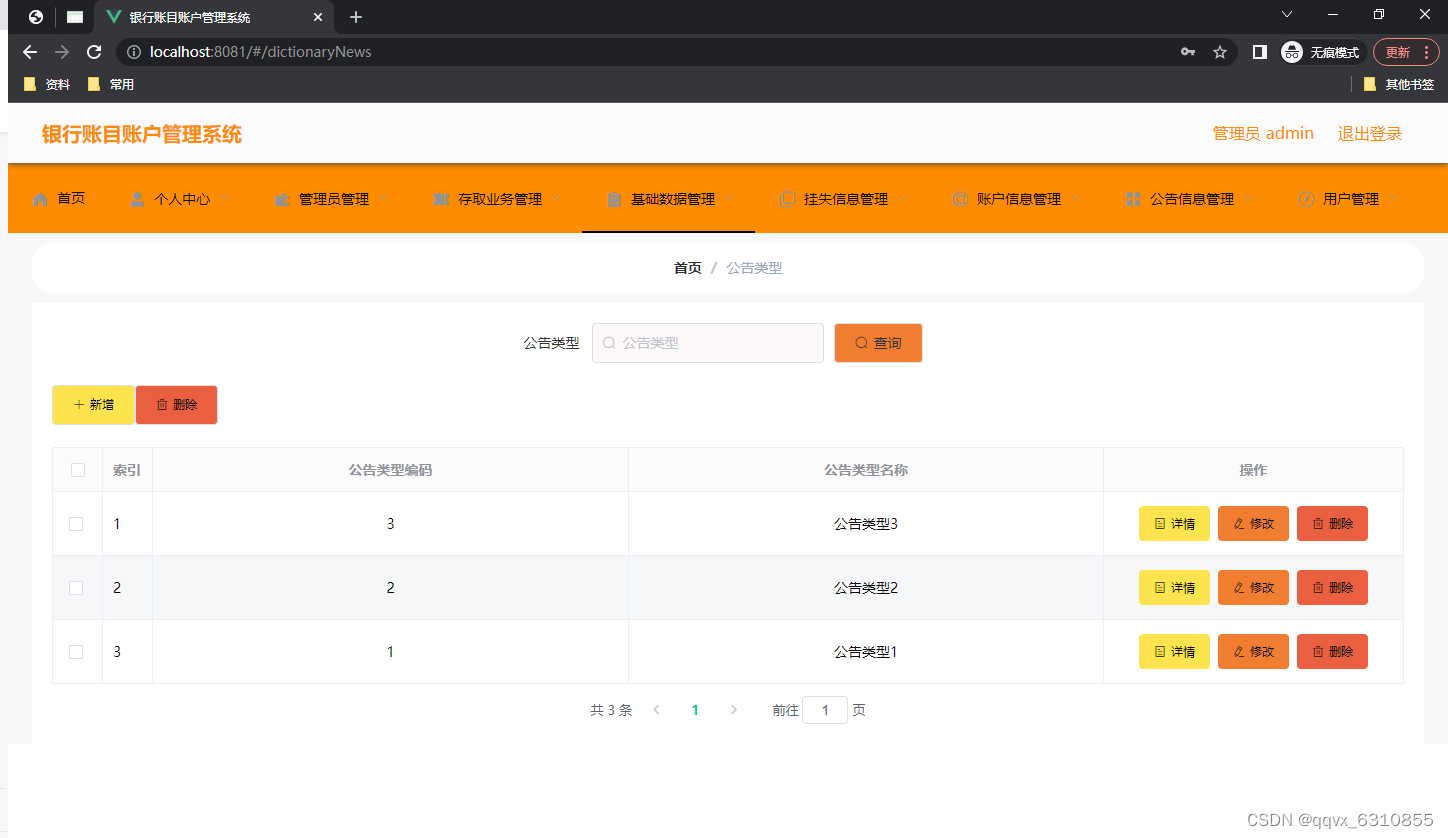Open the browser tab search chevron
This screenshot has width=1448, height=838.
click(1287, 14)
